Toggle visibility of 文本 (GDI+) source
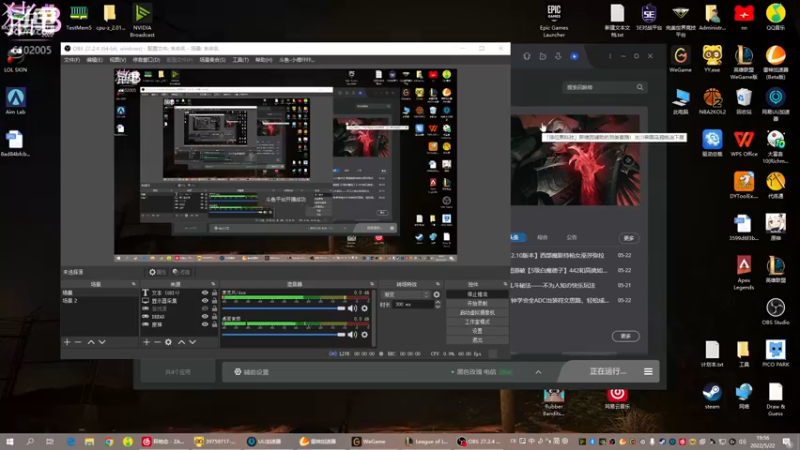Viewport: 800px width, 450px height. click(x=205, y=293)
